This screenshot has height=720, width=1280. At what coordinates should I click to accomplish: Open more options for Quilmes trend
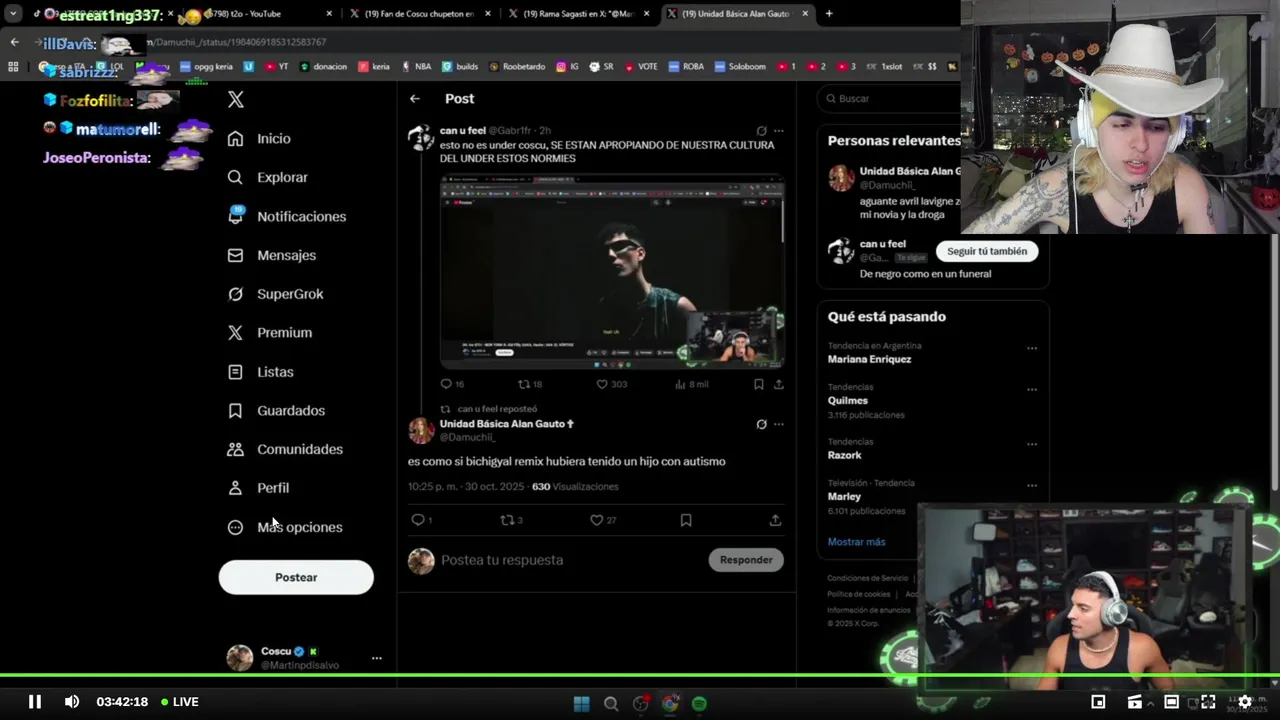(1032, 390)
